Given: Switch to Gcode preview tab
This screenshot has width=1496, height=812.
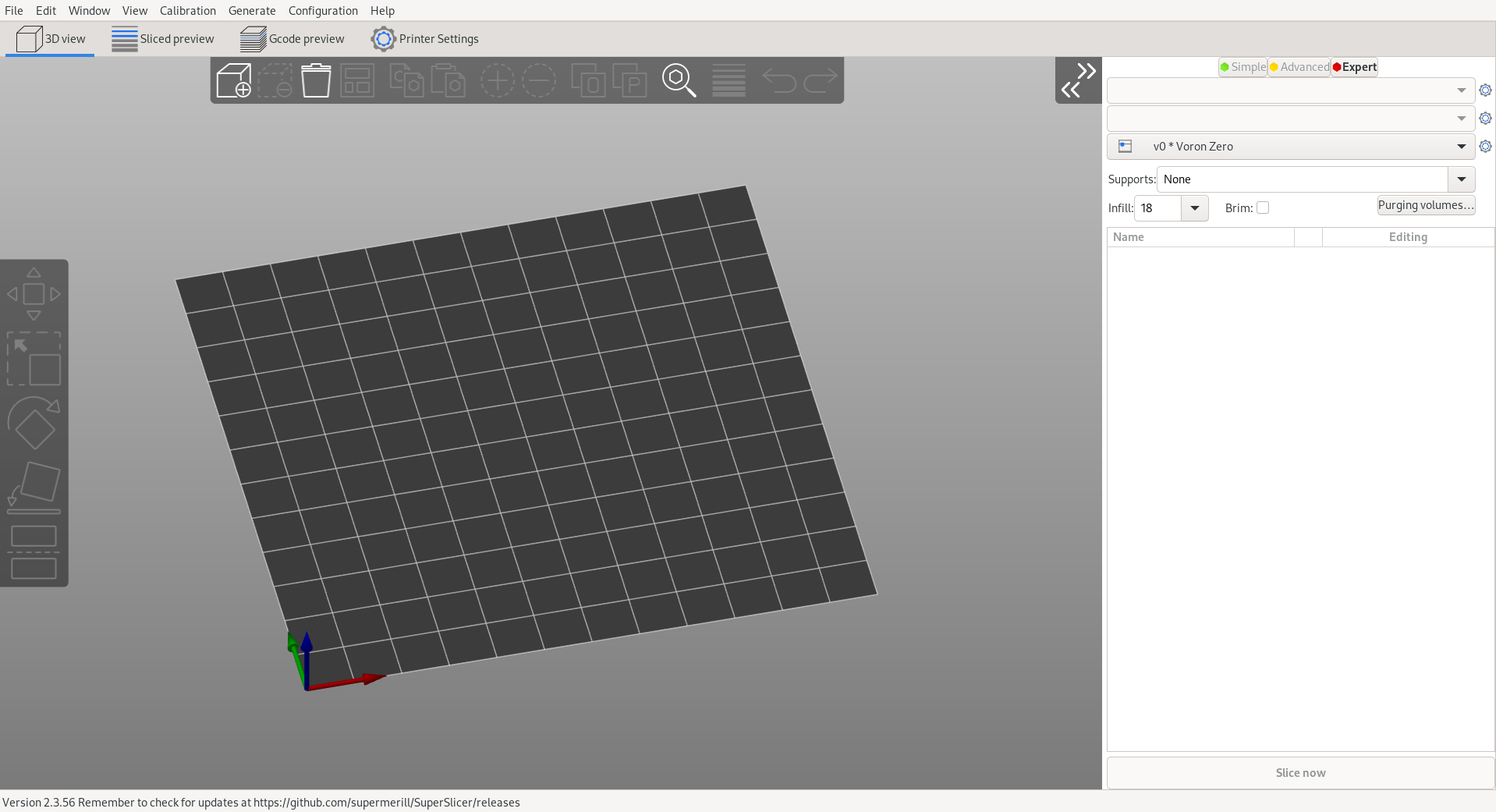Looking at the screenshot, I should click(x=292, y=39).
